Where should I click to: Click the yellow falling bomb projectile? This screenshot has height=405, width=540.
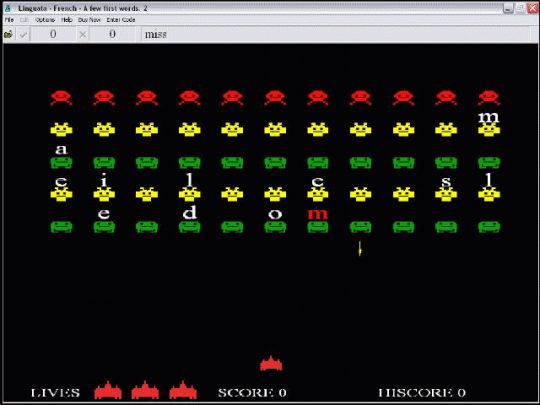[x=360, y=248]
